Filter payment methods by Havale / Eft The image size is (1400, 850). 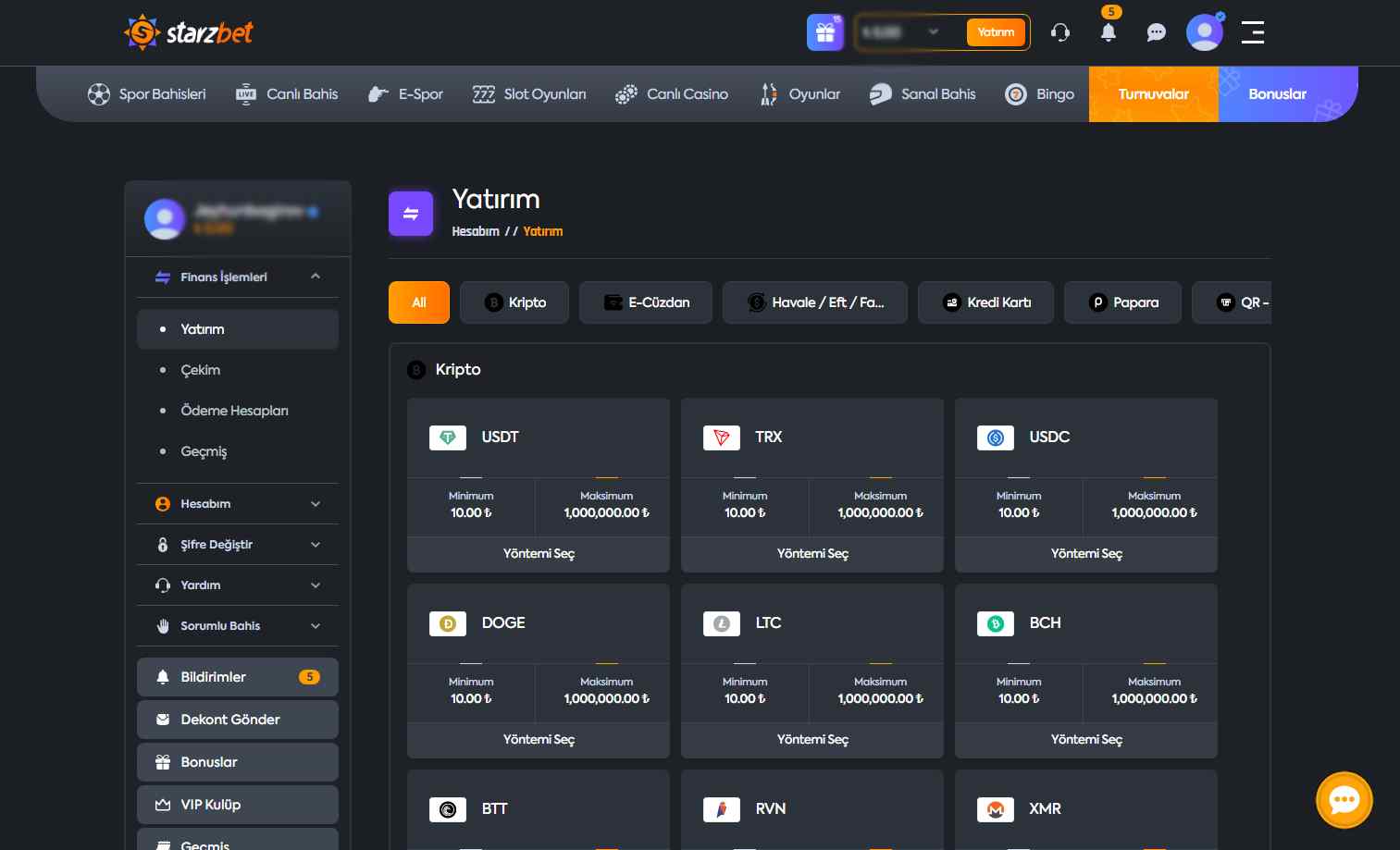pos(815,302)
